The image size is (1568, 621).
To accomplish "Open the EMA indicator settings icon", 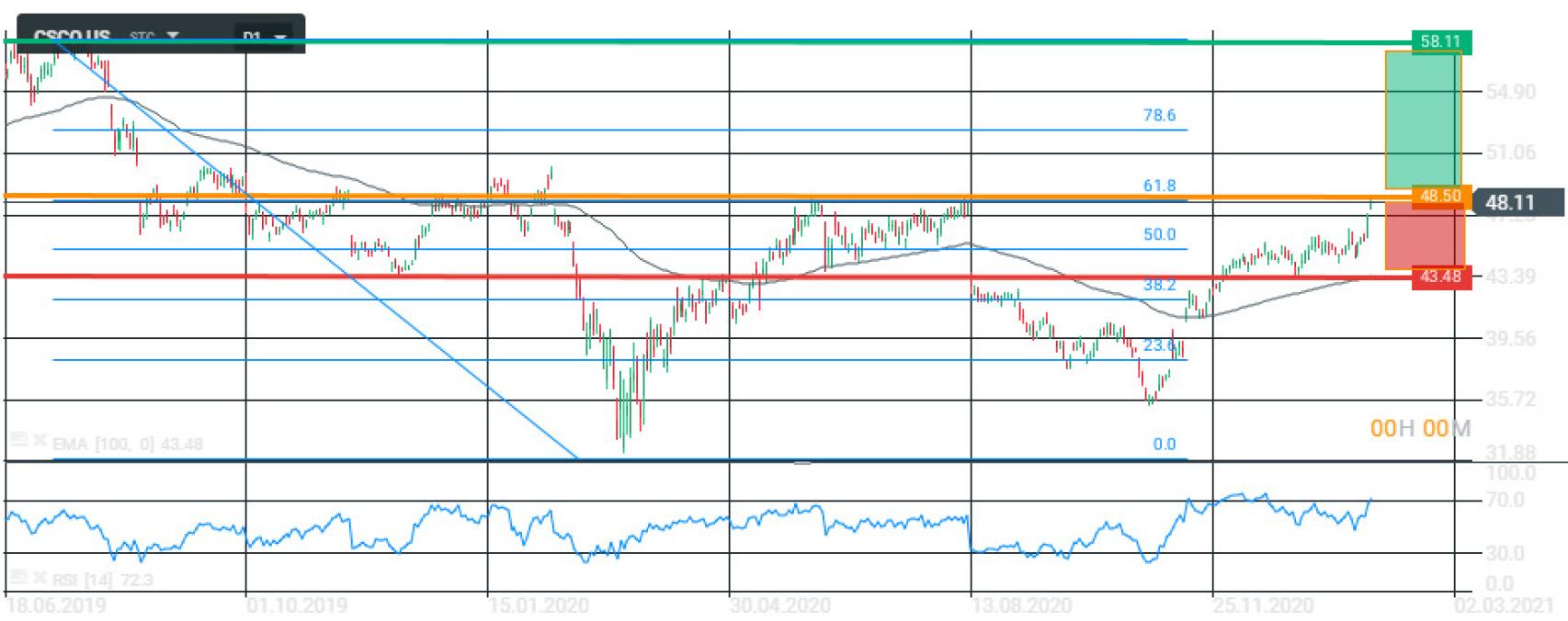I will (x=17, y=442).
